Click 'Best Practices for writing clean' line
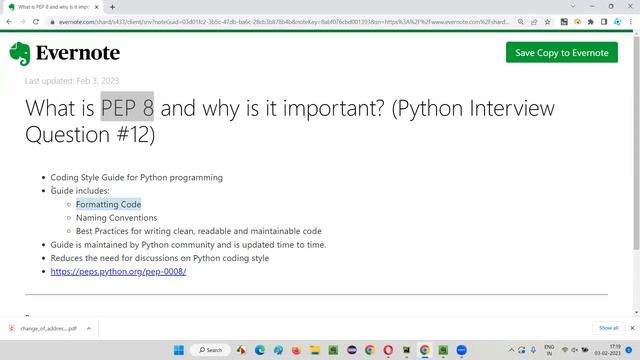640x360 pixels. coord(199,231)
